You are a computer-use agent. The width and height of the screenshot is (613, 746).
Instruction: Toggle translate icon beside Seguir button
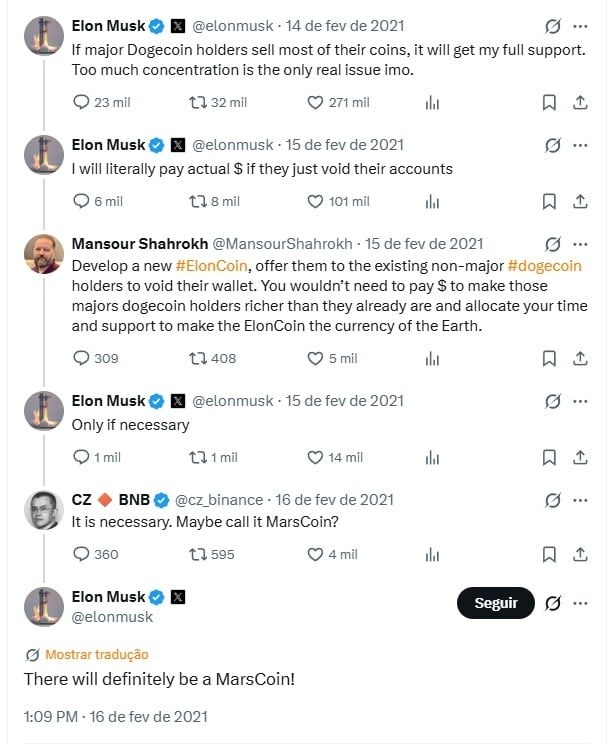point(553,603)
